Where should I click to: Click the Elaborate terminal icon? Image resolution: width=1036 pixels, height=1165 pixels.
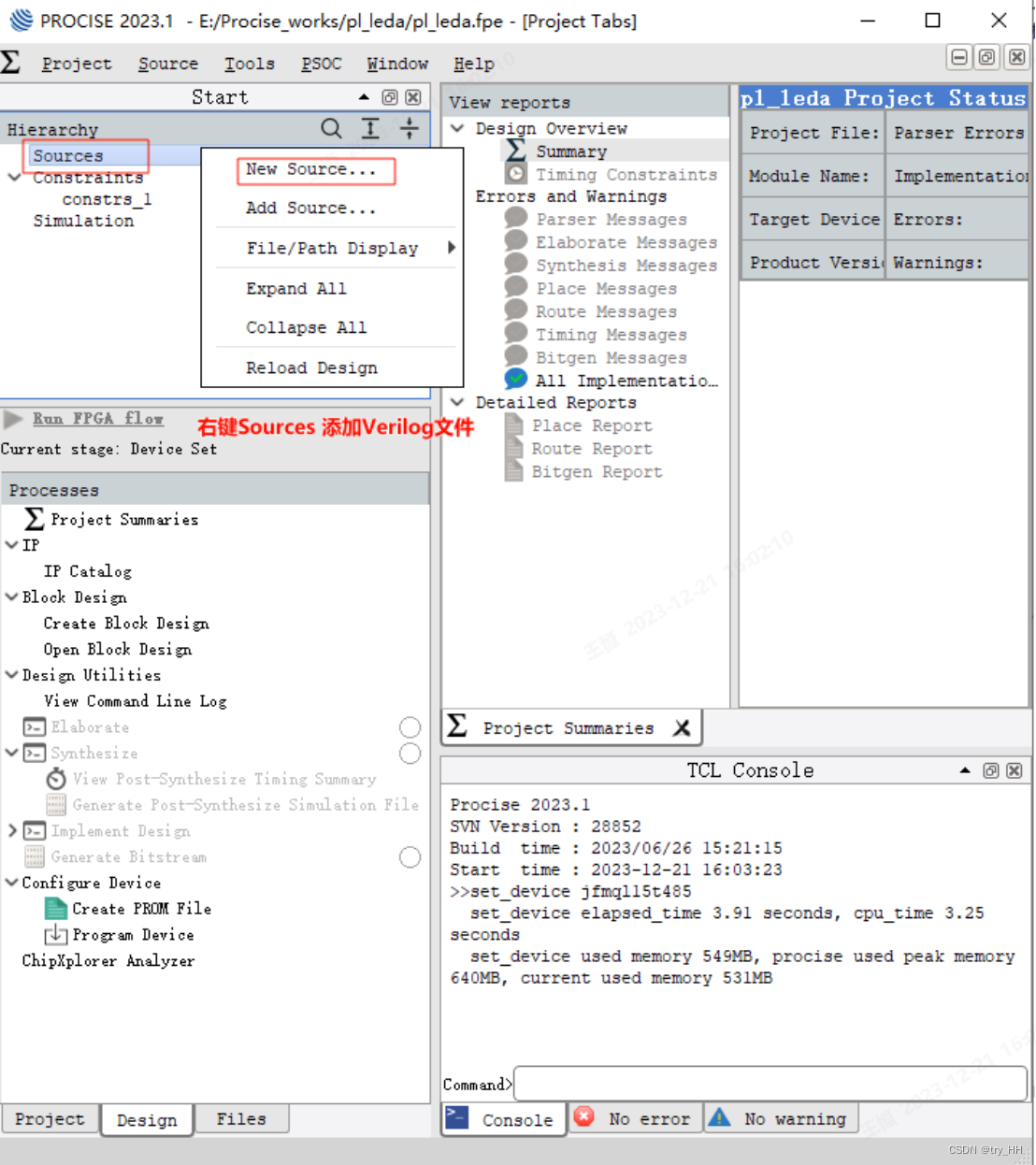coord(34,727)
